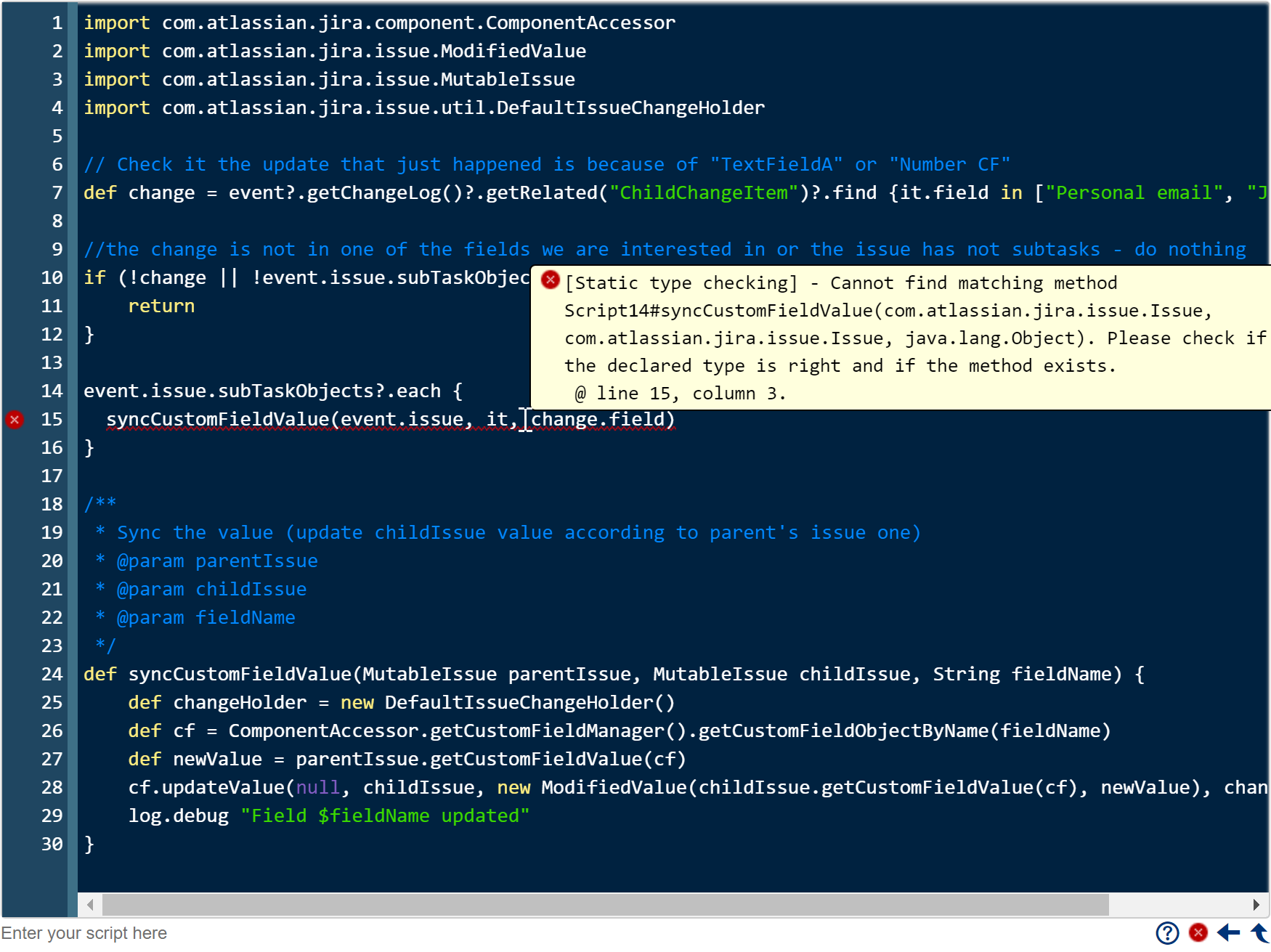Image resolution: width=1271 pixels, height=952 pixels.
Task: Click the log.debug statement on line 29
Action: [x=329, y=815]
